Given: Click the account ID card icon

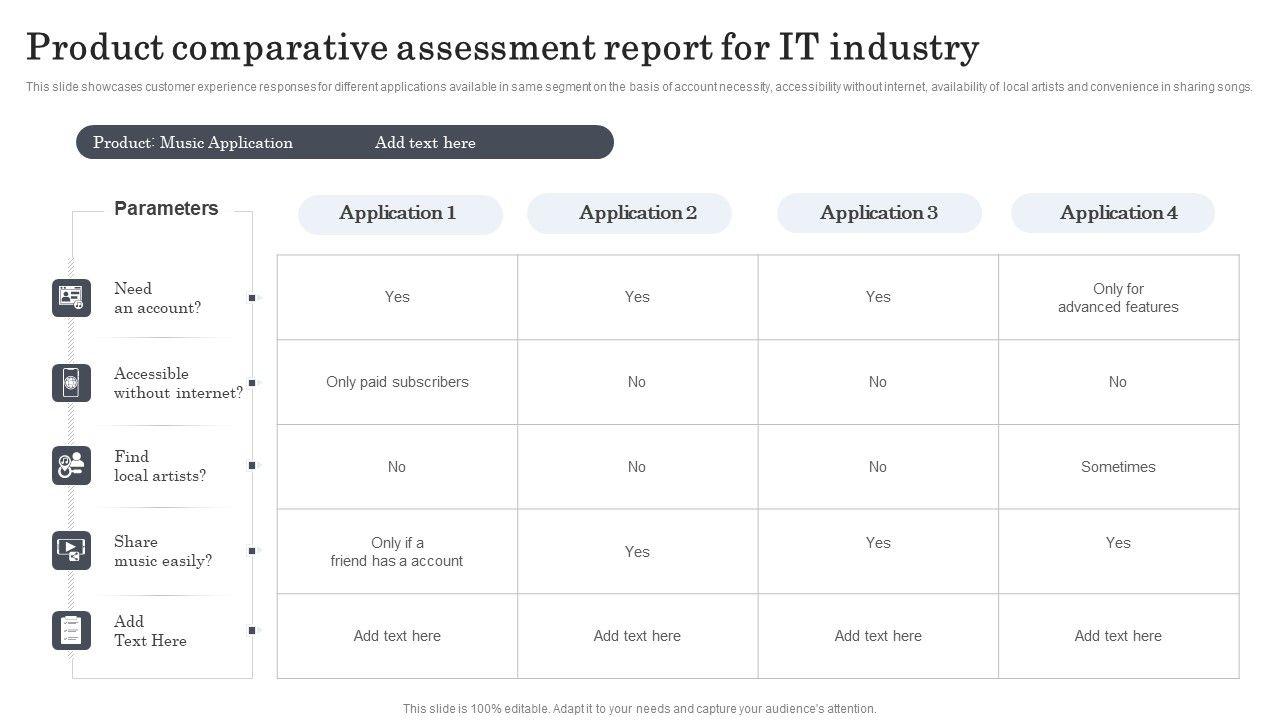Looking at the screenshot, I should [x=71, y=298].
